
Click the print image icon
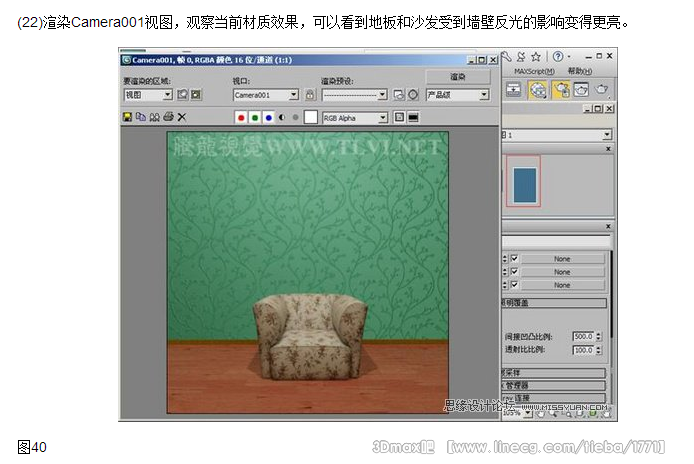pyautogui.click(x=168, y=117)
